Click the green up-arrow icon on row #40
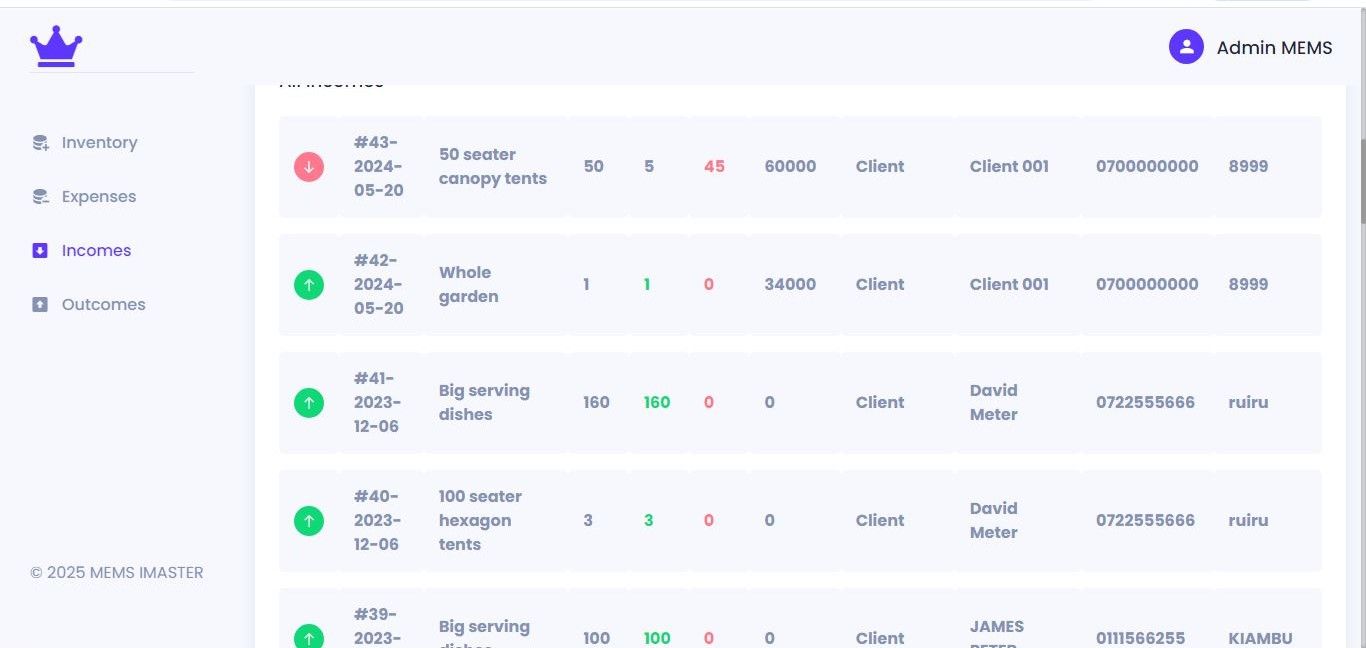 309,521
